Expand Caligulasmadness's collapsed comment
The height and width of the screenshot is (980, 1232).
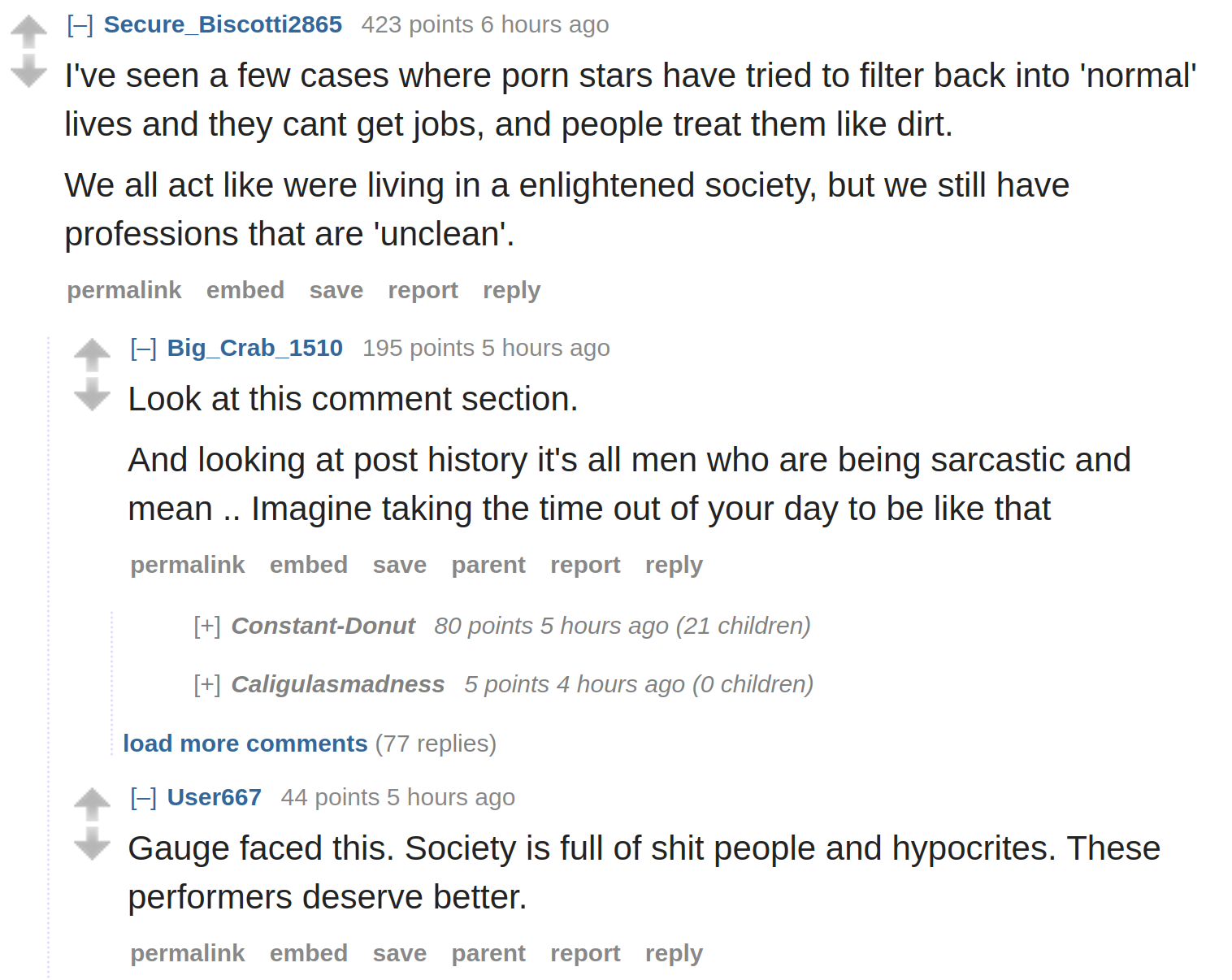[207, 684]
